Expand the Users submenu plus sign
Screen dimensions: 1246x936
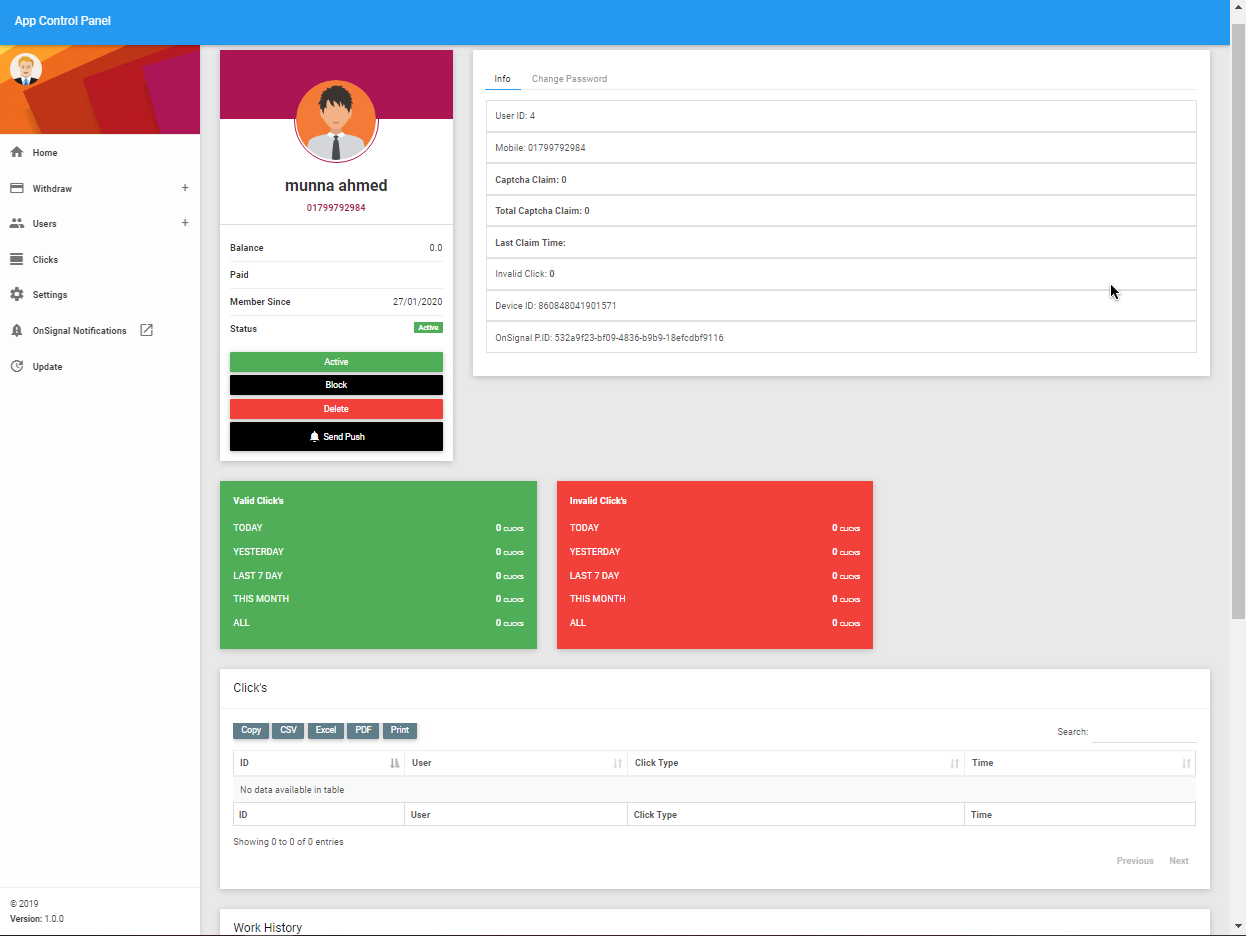point(184,224)
